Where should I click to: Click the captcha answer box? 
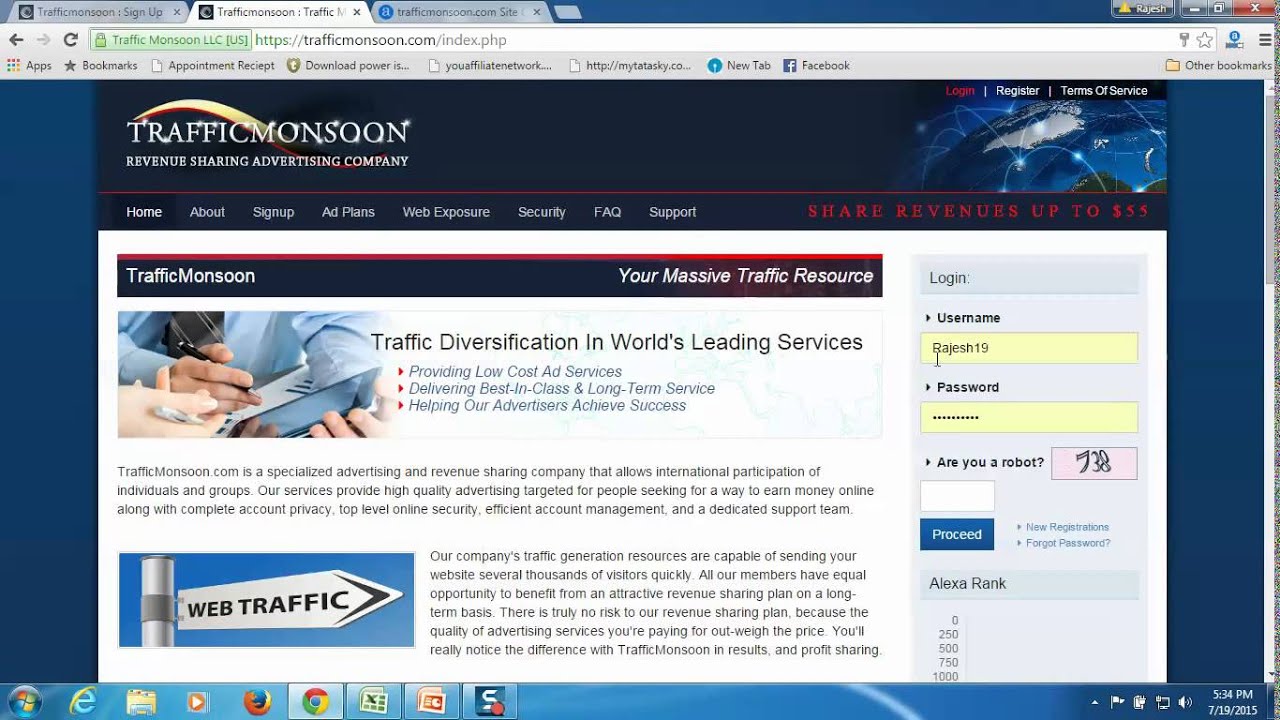click(x=957, y=496)
